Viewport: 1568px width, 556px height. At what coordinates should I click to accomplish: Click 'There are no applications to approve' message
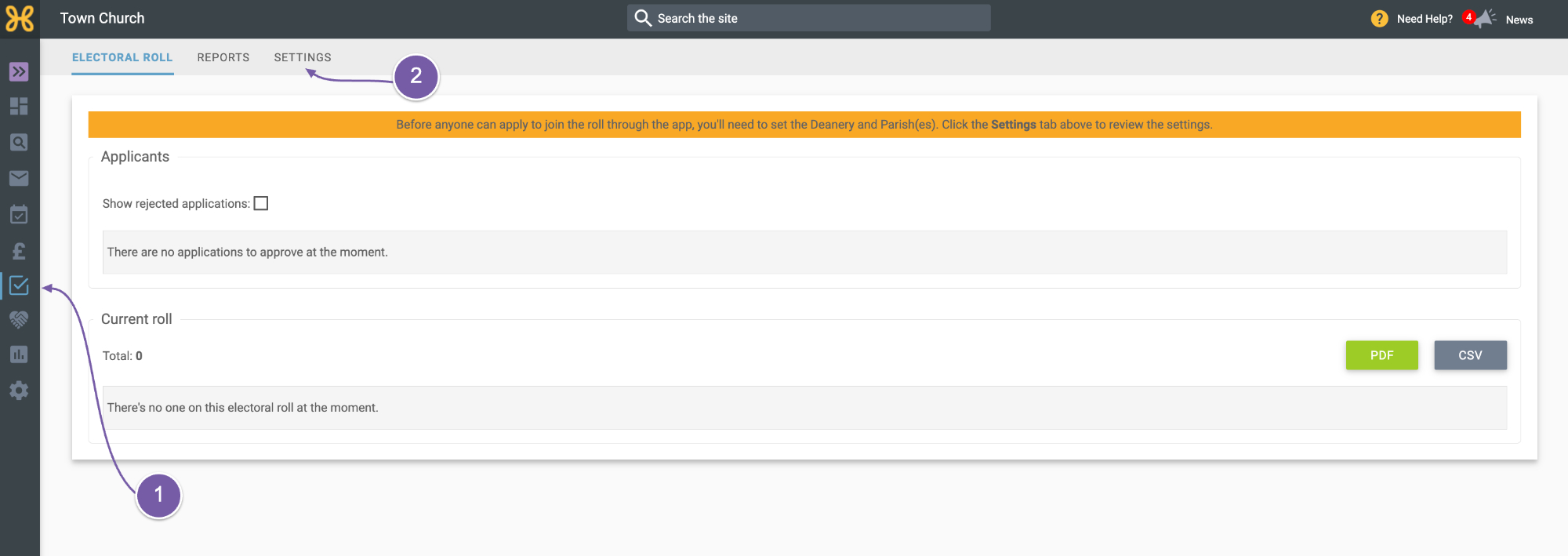click(248, 252)
